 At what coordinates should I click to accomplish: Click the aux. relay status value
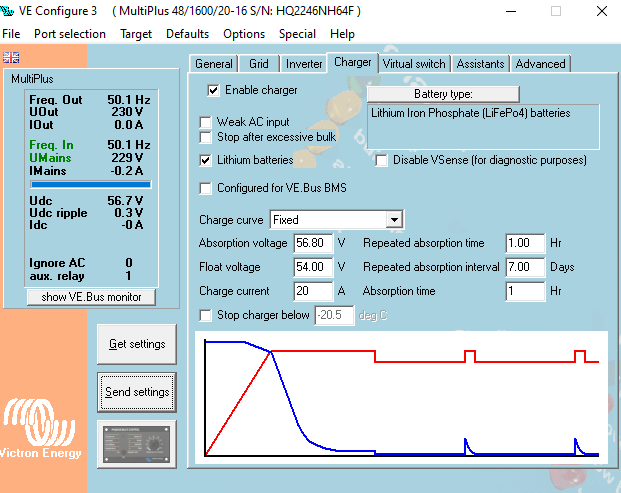pyautogui.click(x=128, y=276)
